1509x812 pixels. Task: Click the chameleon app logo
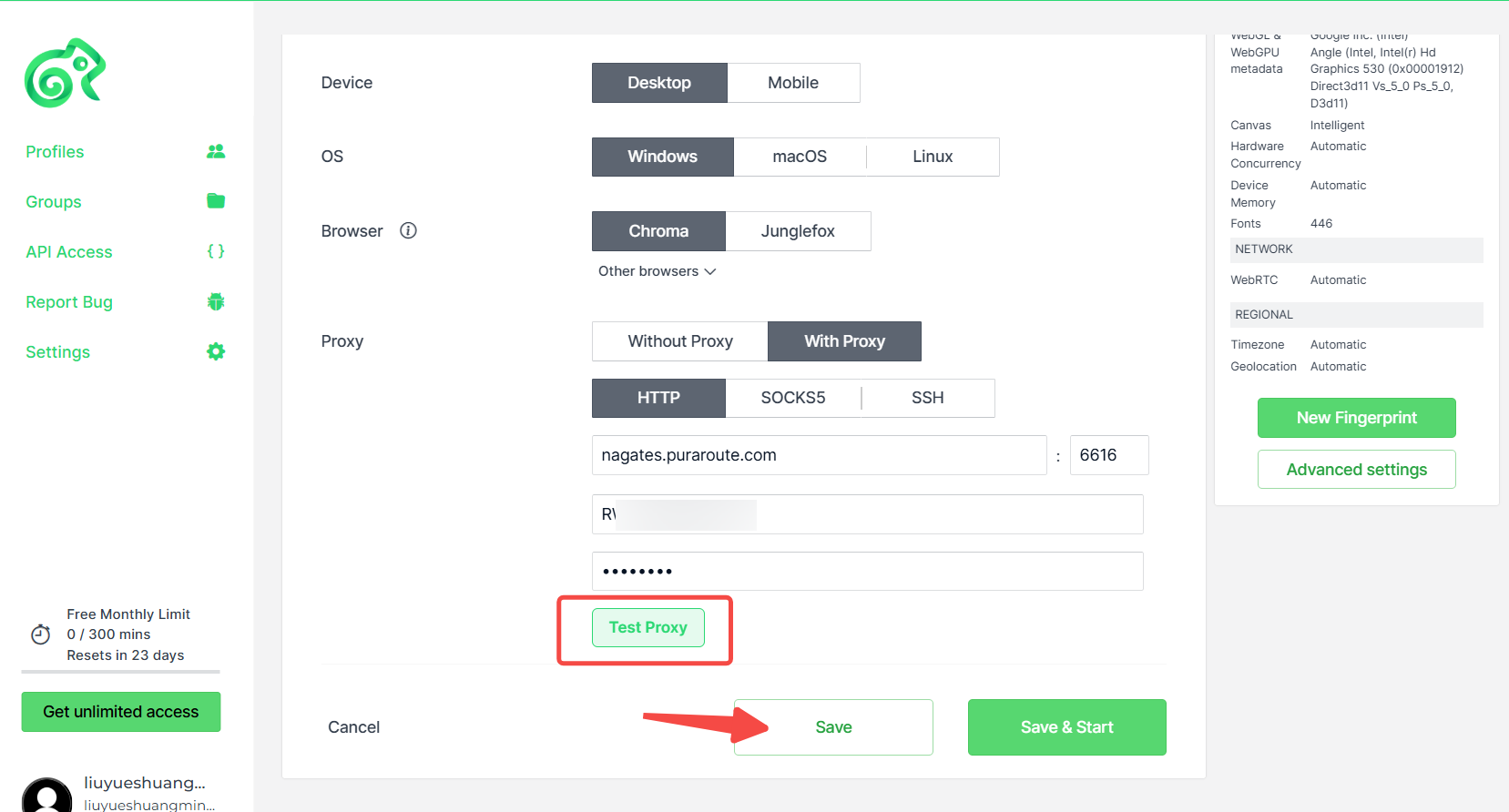(65, 73)
